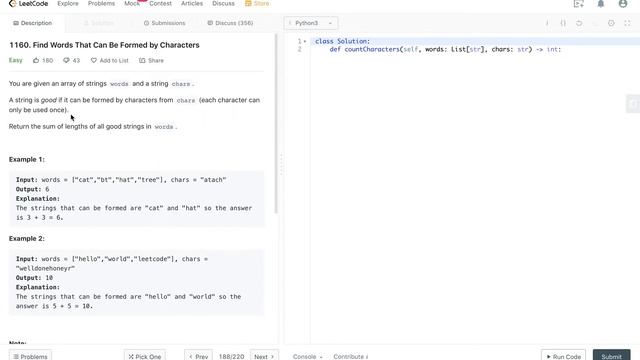Submit the solution

point(611,356)
